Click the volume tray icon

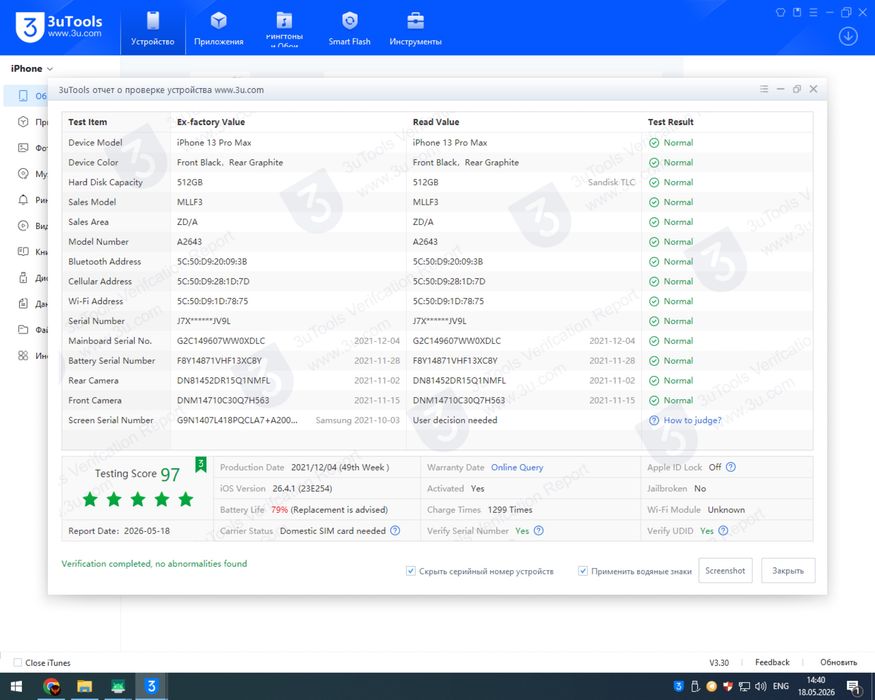(760, 686)
